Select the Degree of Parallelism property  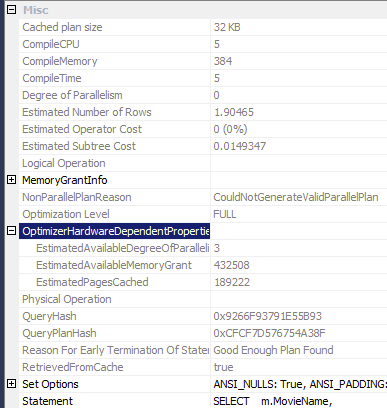coord(72,95)
